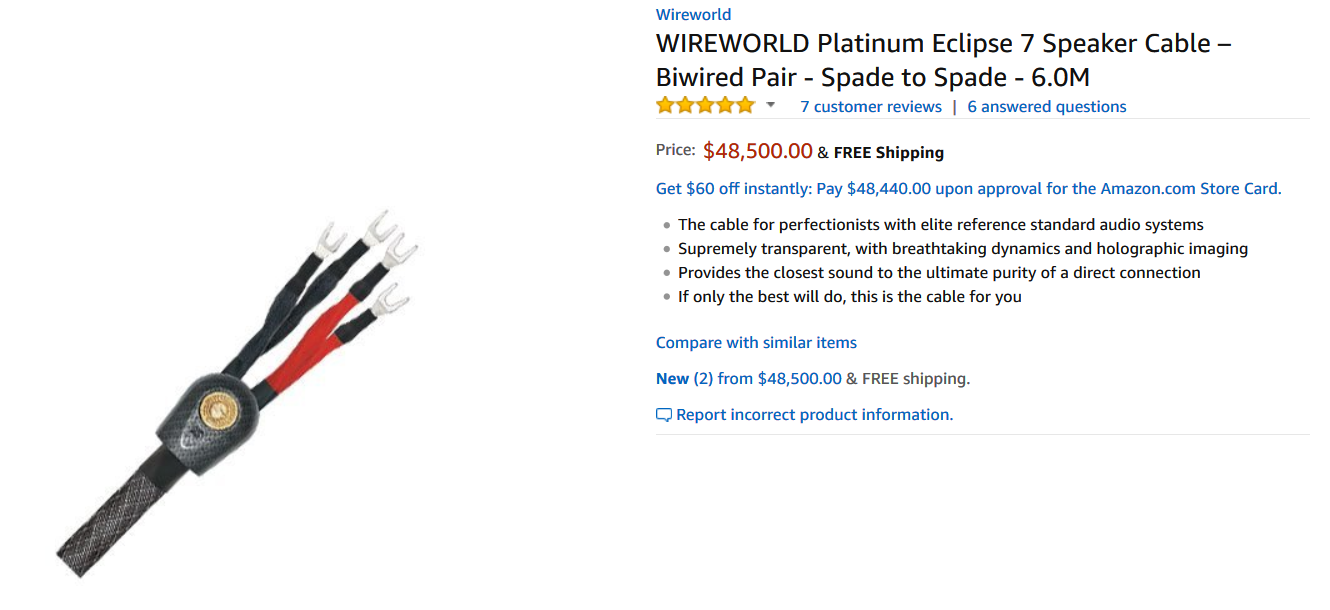The width and height of the screenshot is (1330, 610).
Task: Click Report incorrect product information
Action: [814, 415]
